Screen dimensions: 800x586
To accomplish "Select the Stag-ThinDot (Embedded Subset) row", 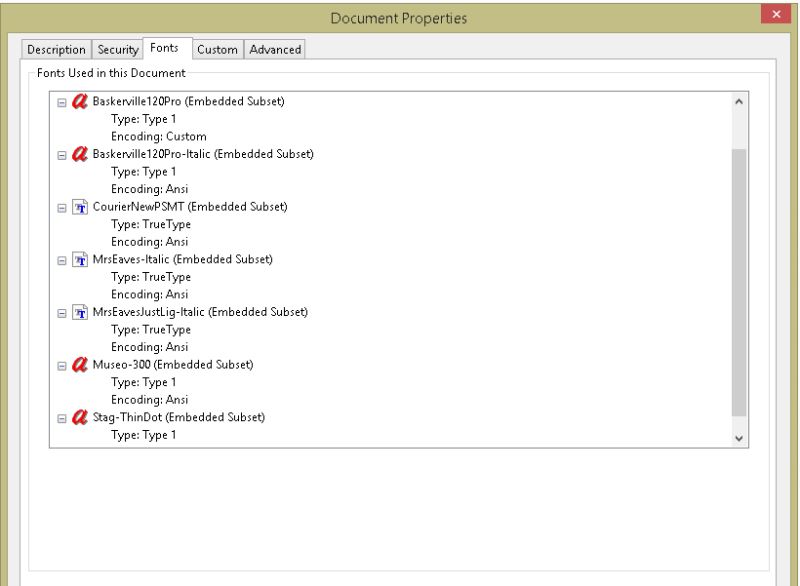I will click(179, 417).
